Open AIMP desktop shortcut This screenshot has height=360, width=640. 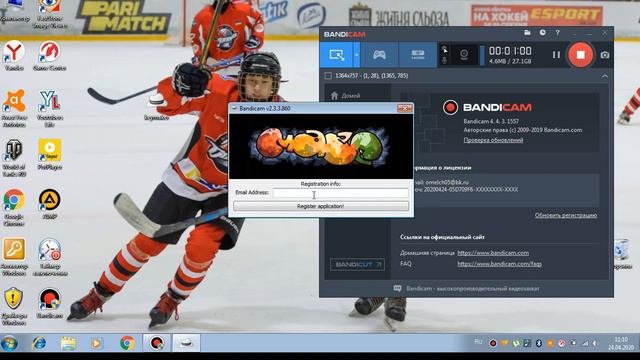pyautogui.click(x=49, y=204)
